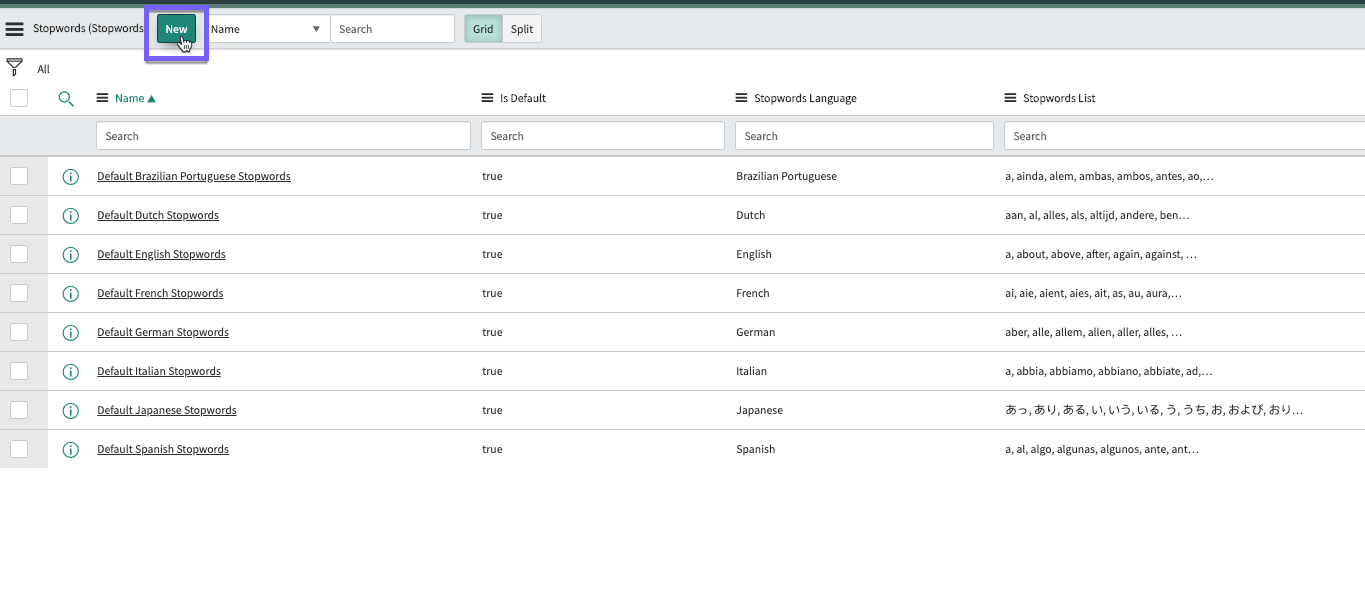
Task: Focus the Stopwords Language search field
Action: click(864, 136)
